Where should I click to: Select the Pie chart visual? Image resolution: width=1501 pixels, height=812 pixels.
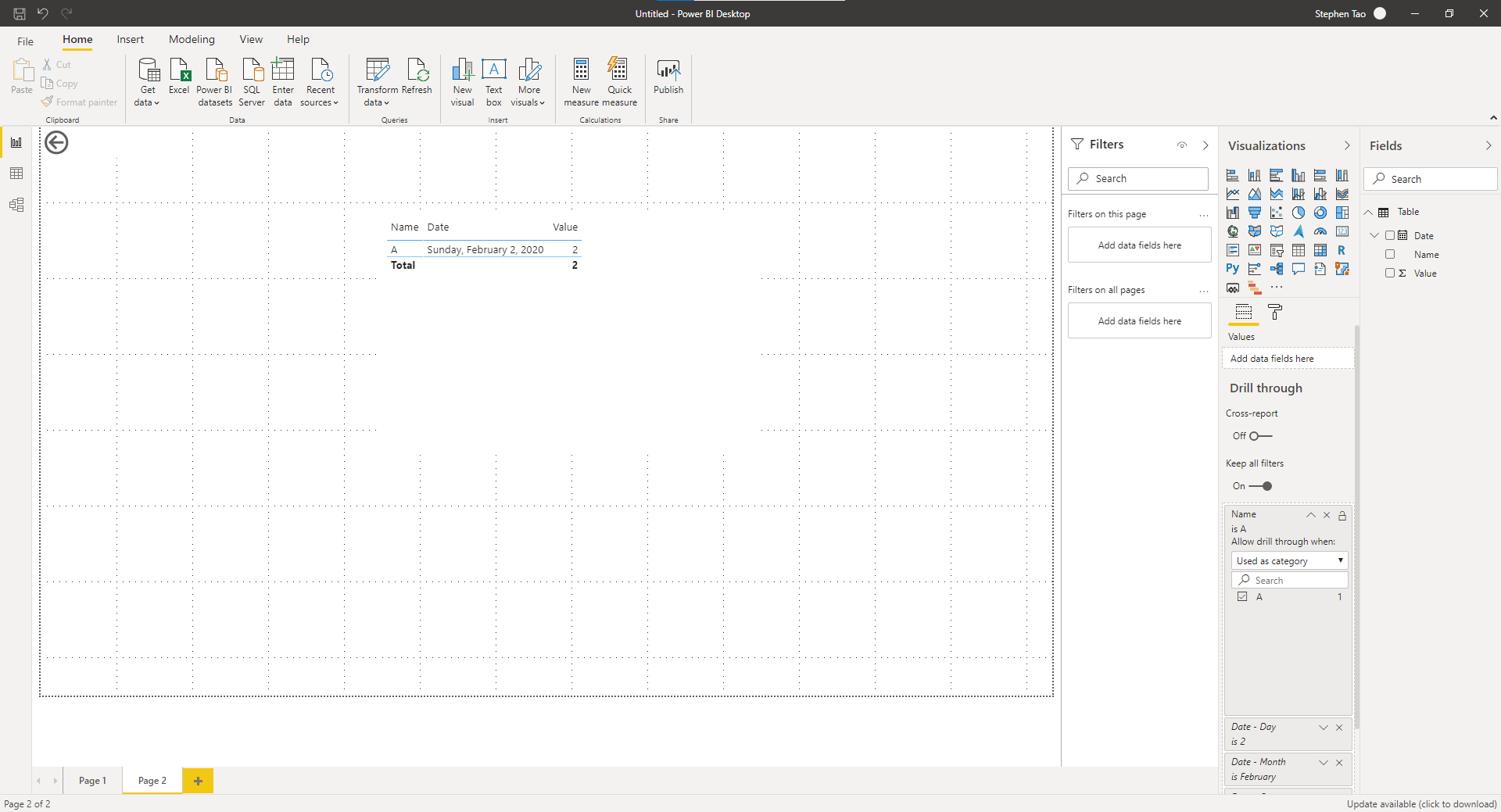pos(1299,213)
